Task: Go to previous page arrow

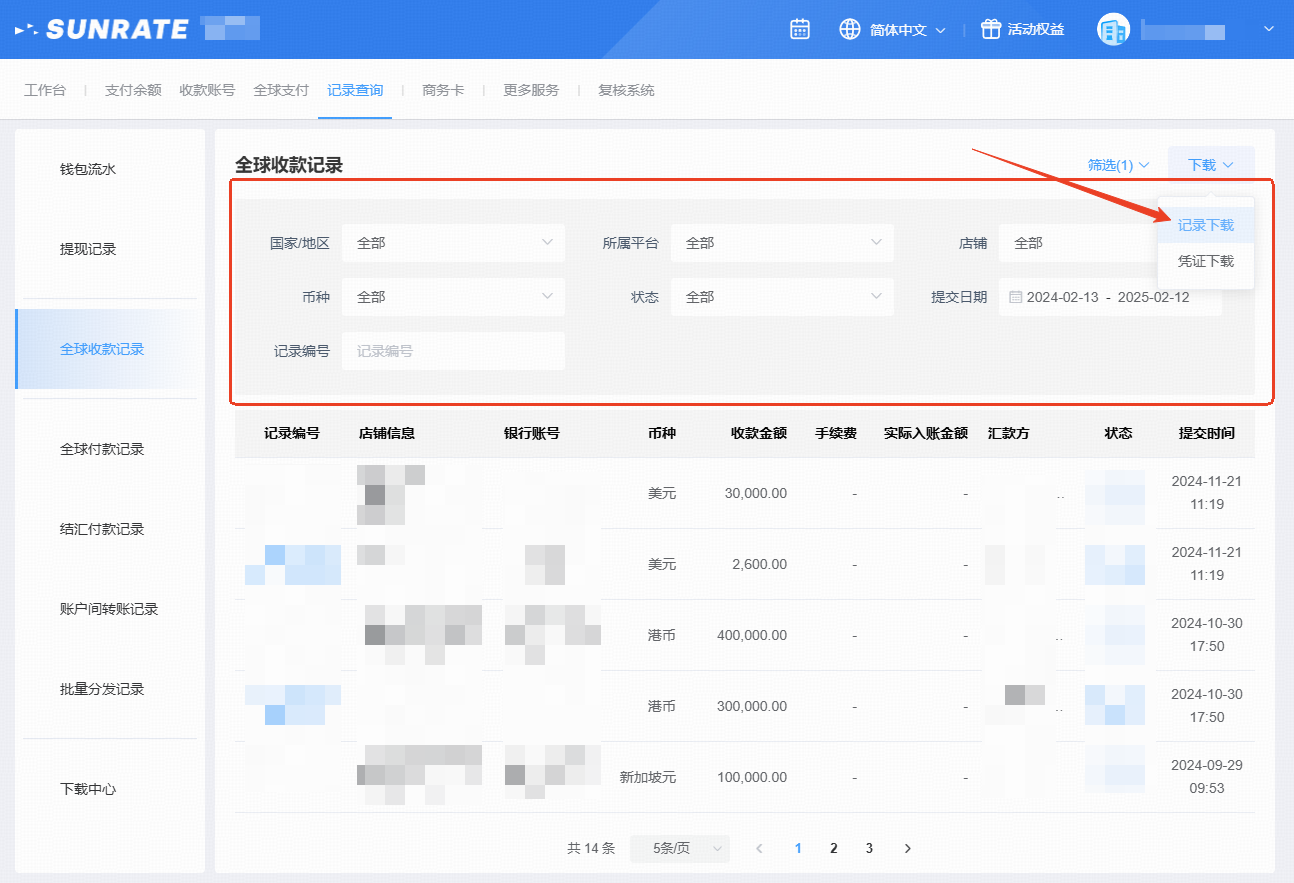Action: point(759,848)
